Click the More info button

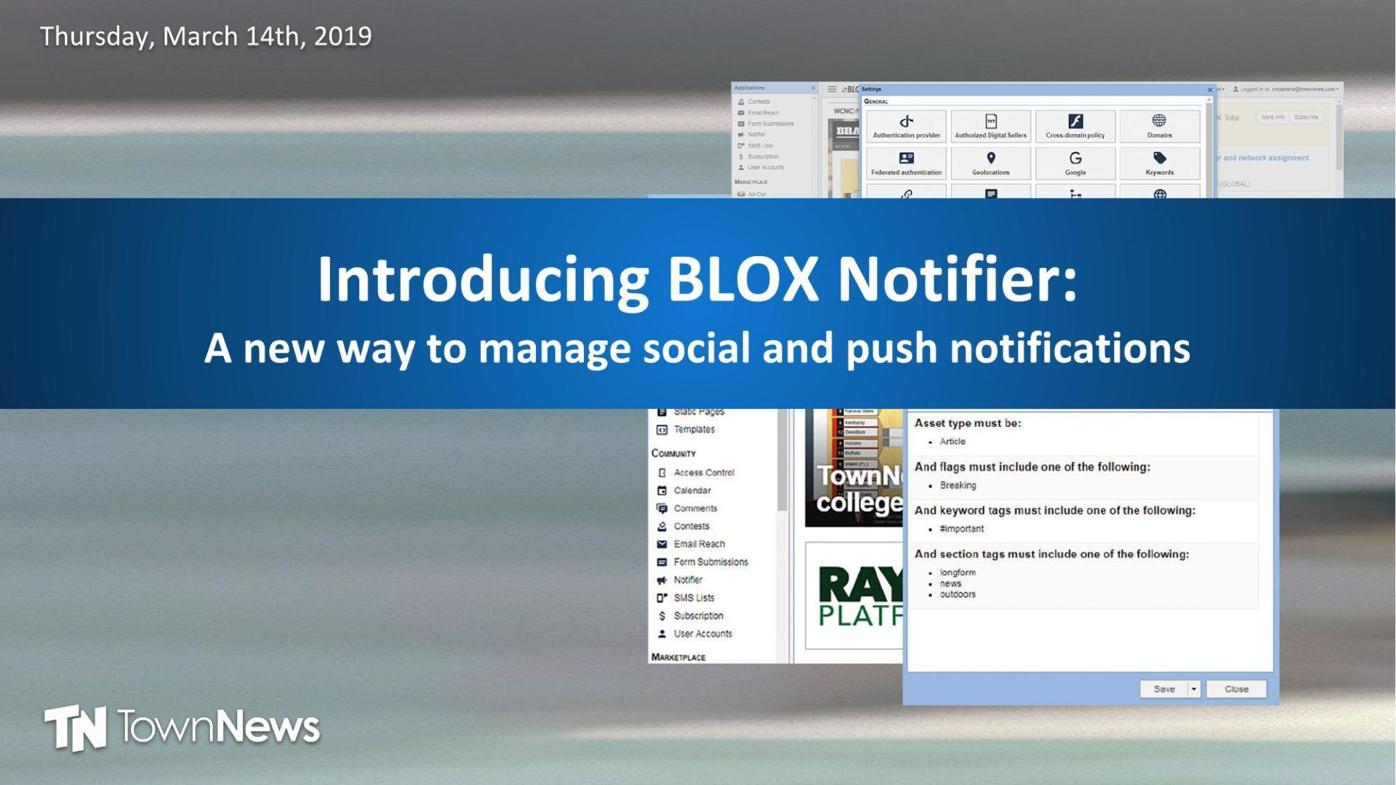coord(1272,117)
